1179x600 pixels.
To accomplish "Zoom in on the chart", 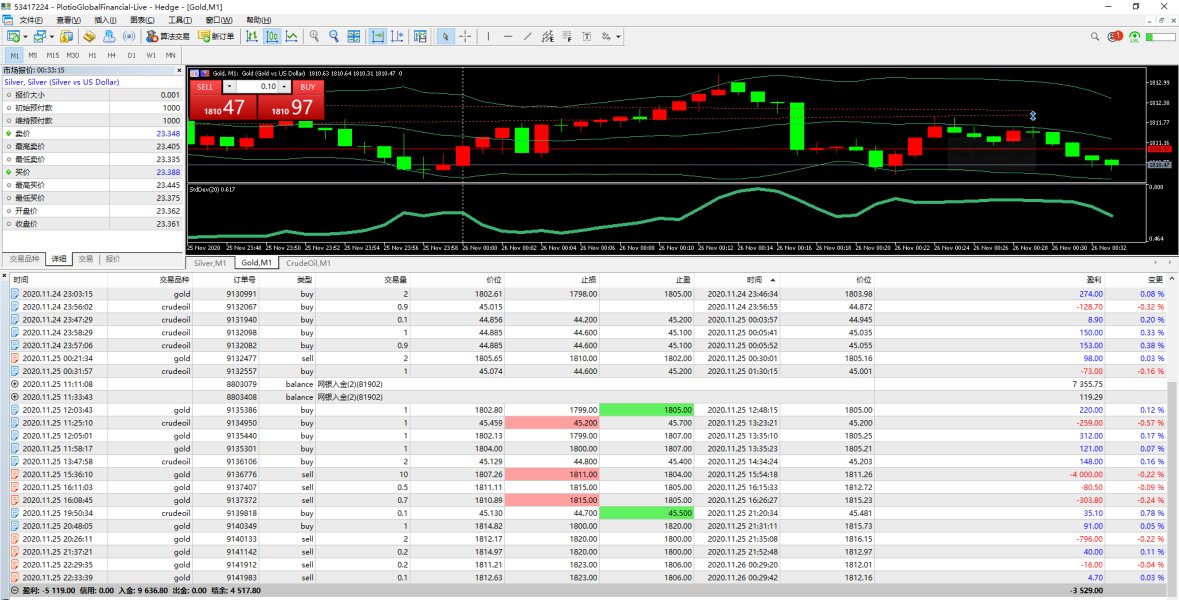I will (314, 36).
